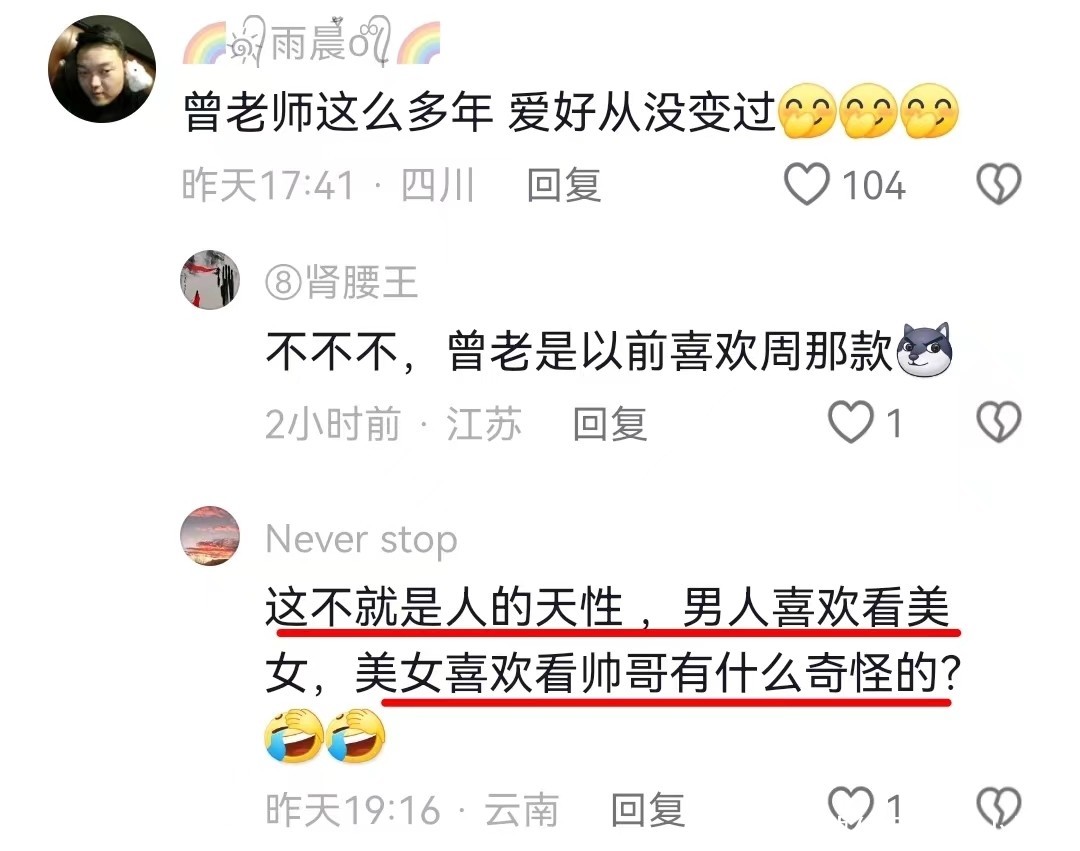Dislike the Never stop reply
This screenshot has width=1080, height=851.
[999, 807]
